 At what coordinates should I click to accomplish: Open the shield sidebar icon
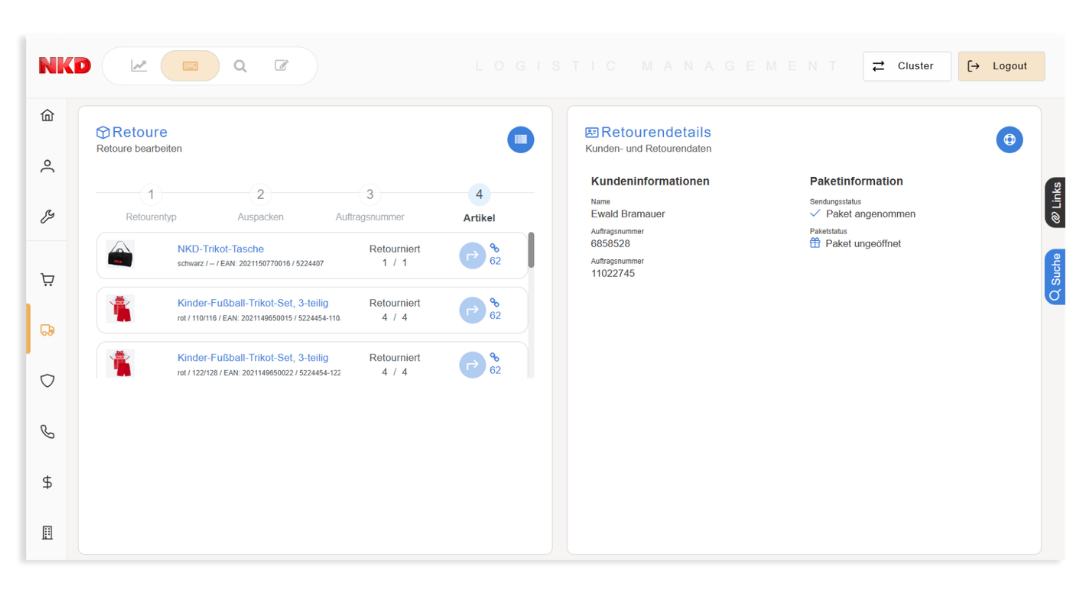pos(47,381)
